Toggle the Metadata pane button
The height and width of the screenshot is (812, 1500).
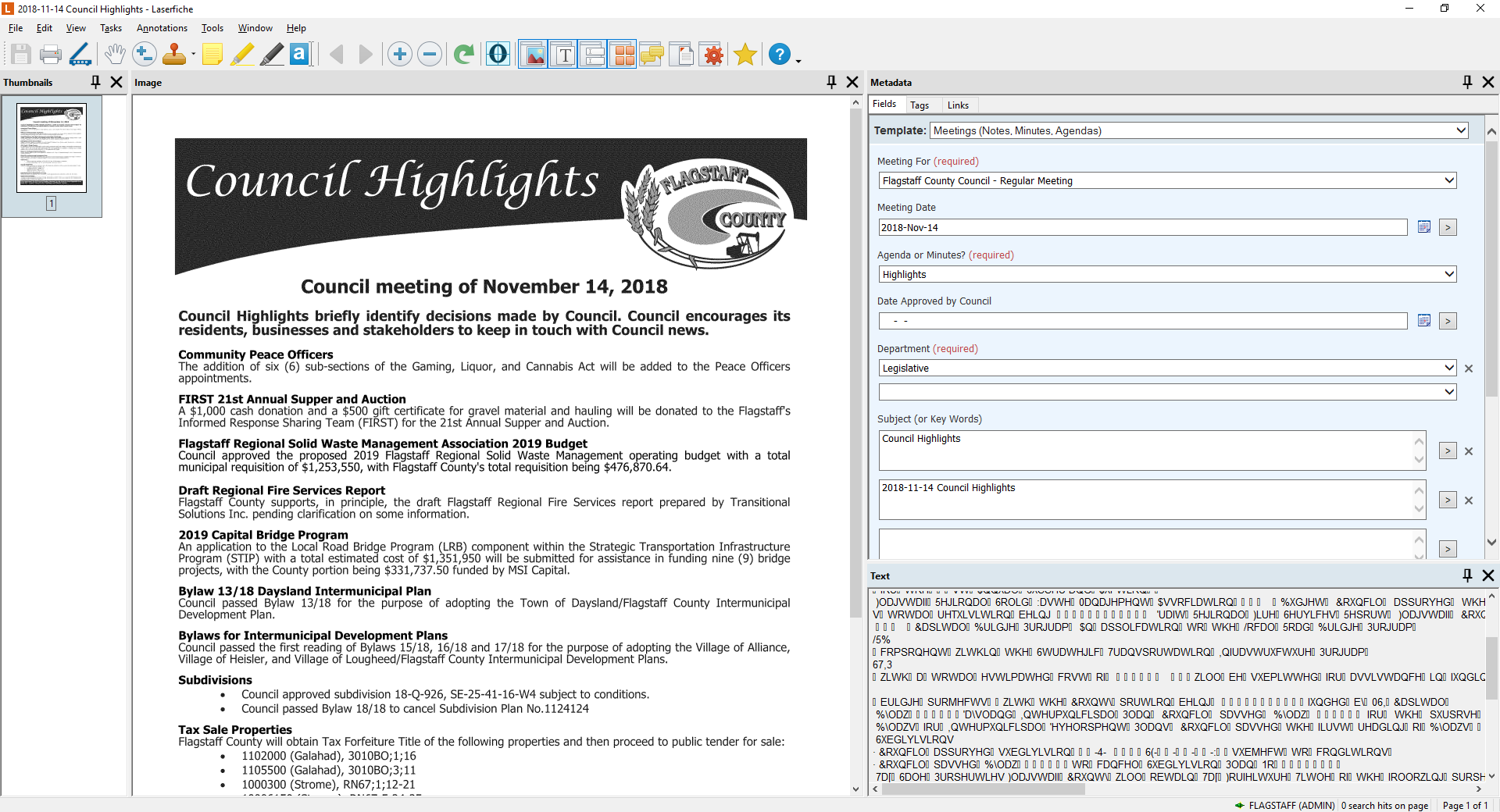coord(593,54)
